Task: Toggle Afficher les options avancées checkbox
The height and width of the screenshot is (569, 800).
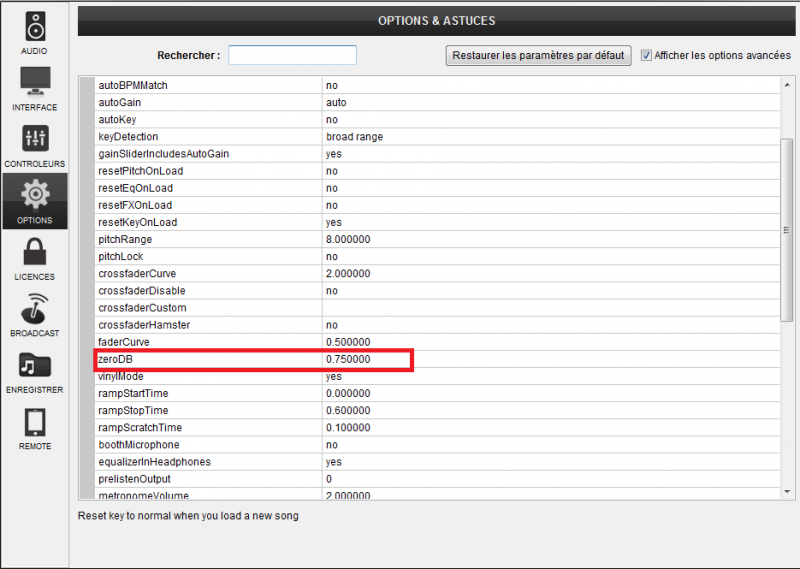Action: [646, 55]
